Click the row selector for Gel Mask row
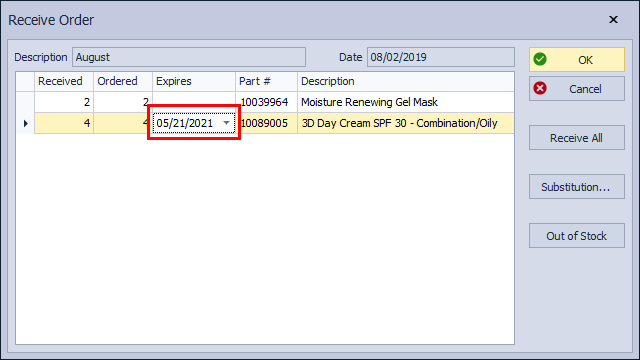Image resolution: width=640 pixels, height=360 pixels. pos(25,102)
